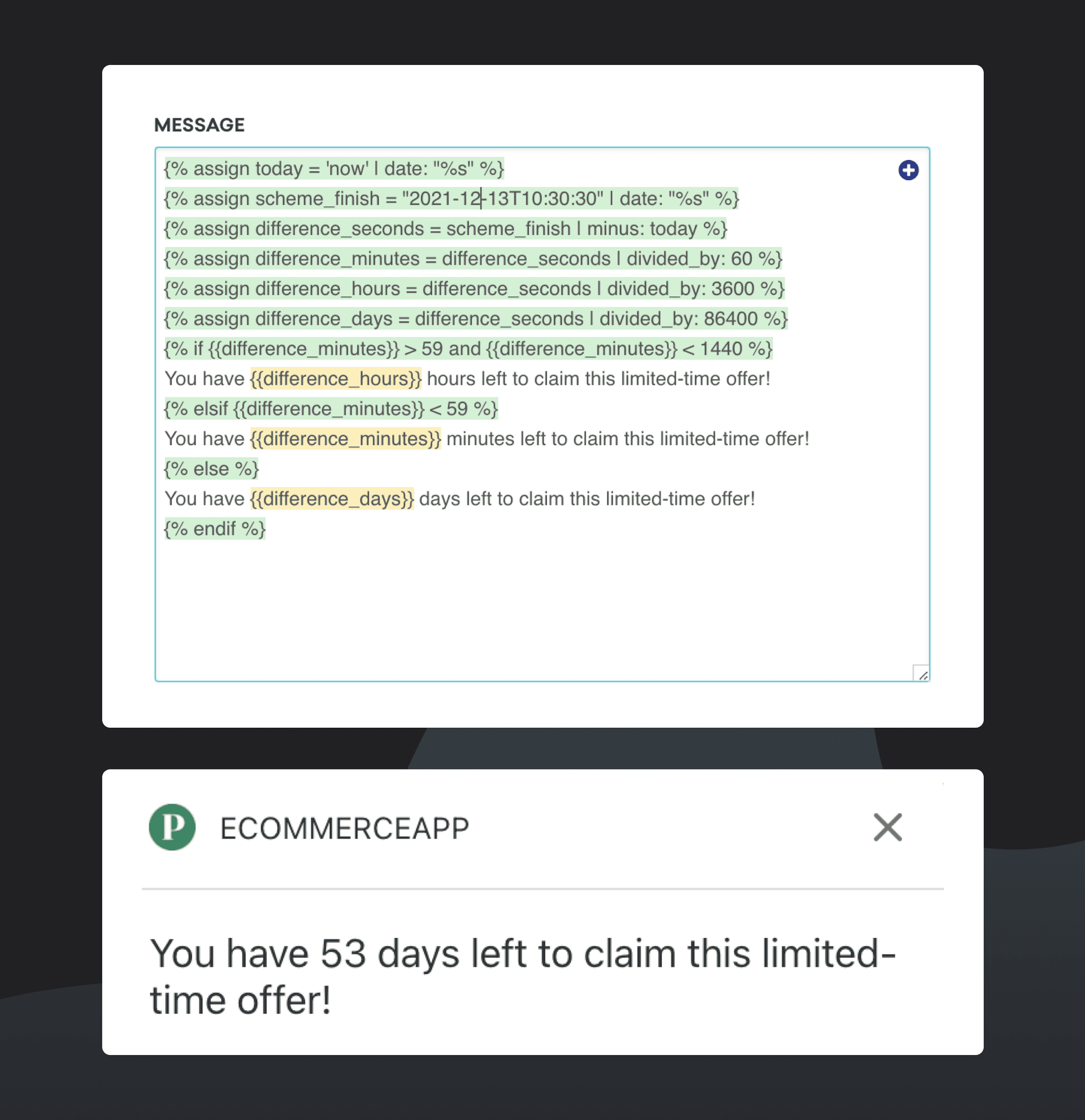Click the 'assign difference_seconds' line
This screenshot has width=1085, height=1120.
(446, 228)
